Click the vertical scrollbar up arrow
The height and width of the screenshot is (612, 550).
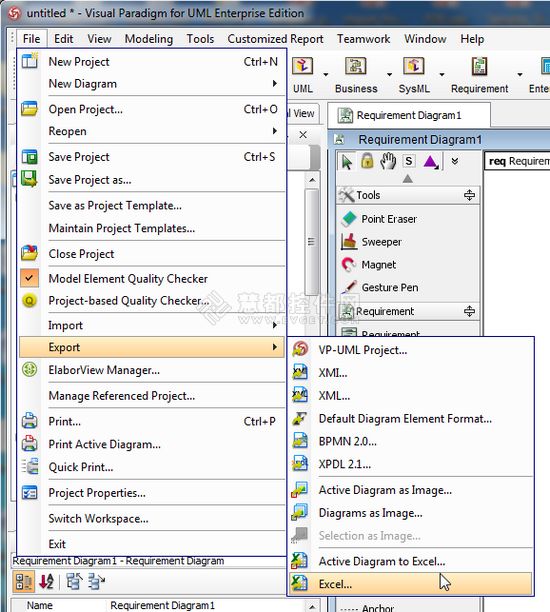pos(312,180)
